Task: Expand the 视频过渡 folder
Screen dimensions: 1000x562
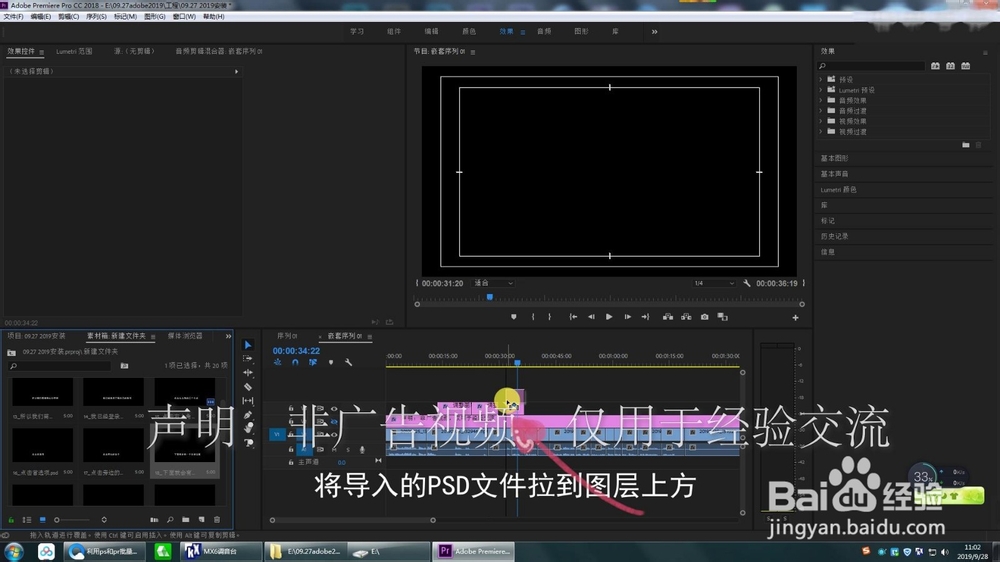Action: click(x=821, y=131)
